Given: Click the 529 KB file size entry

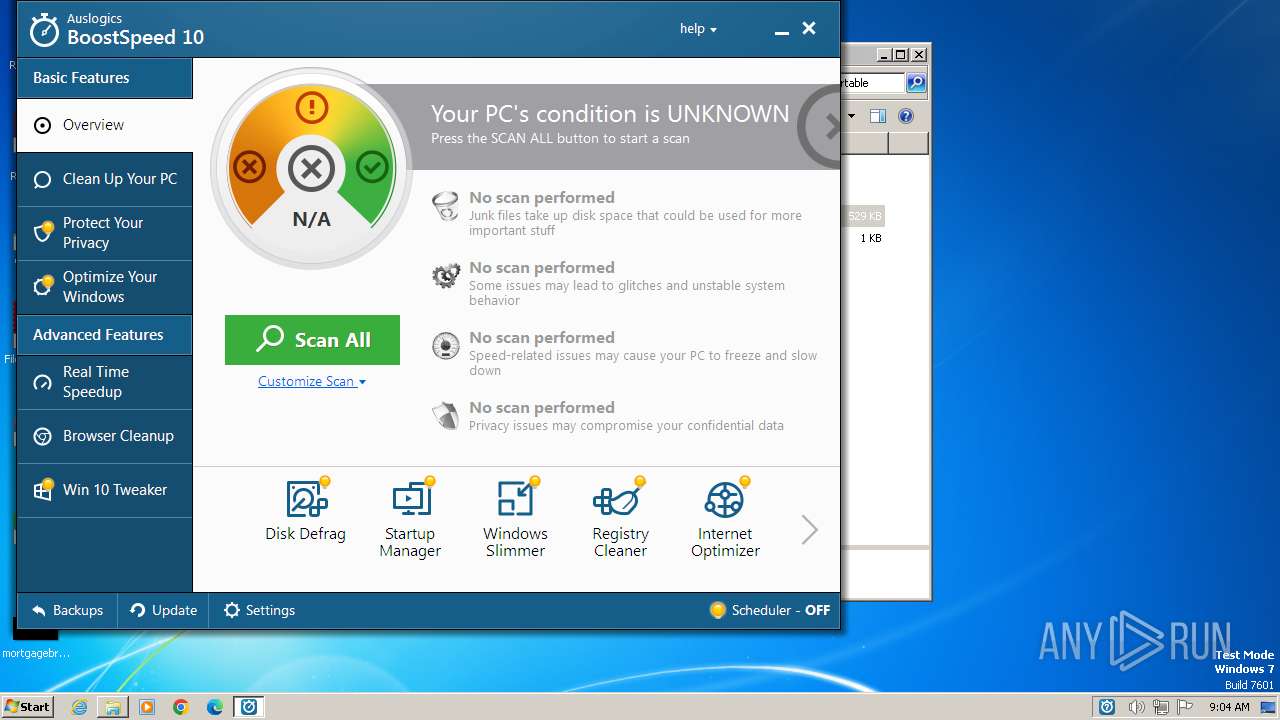Looking at the screenshot, I should [865, 216].
